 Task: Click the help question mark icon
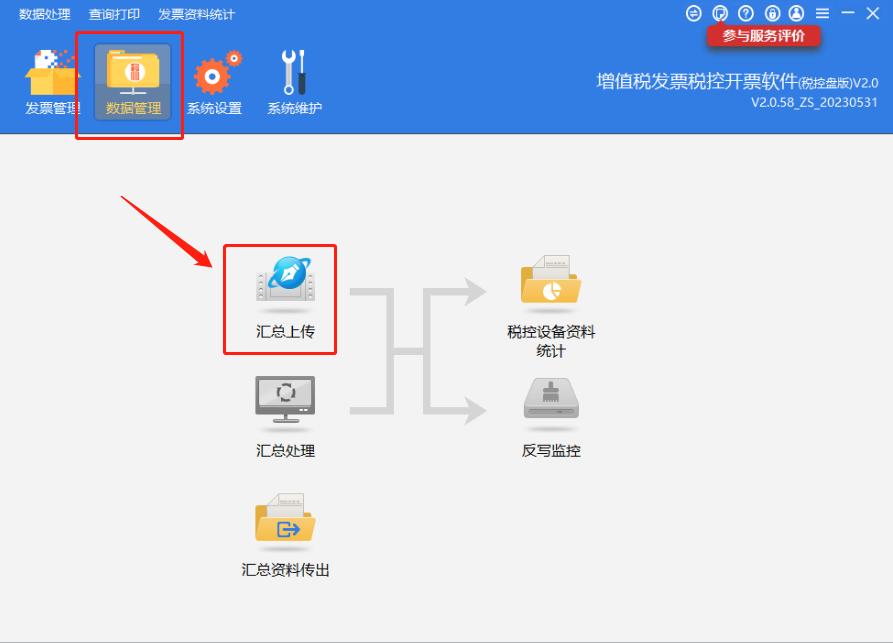pyautogui.click(x=746, y=13)
